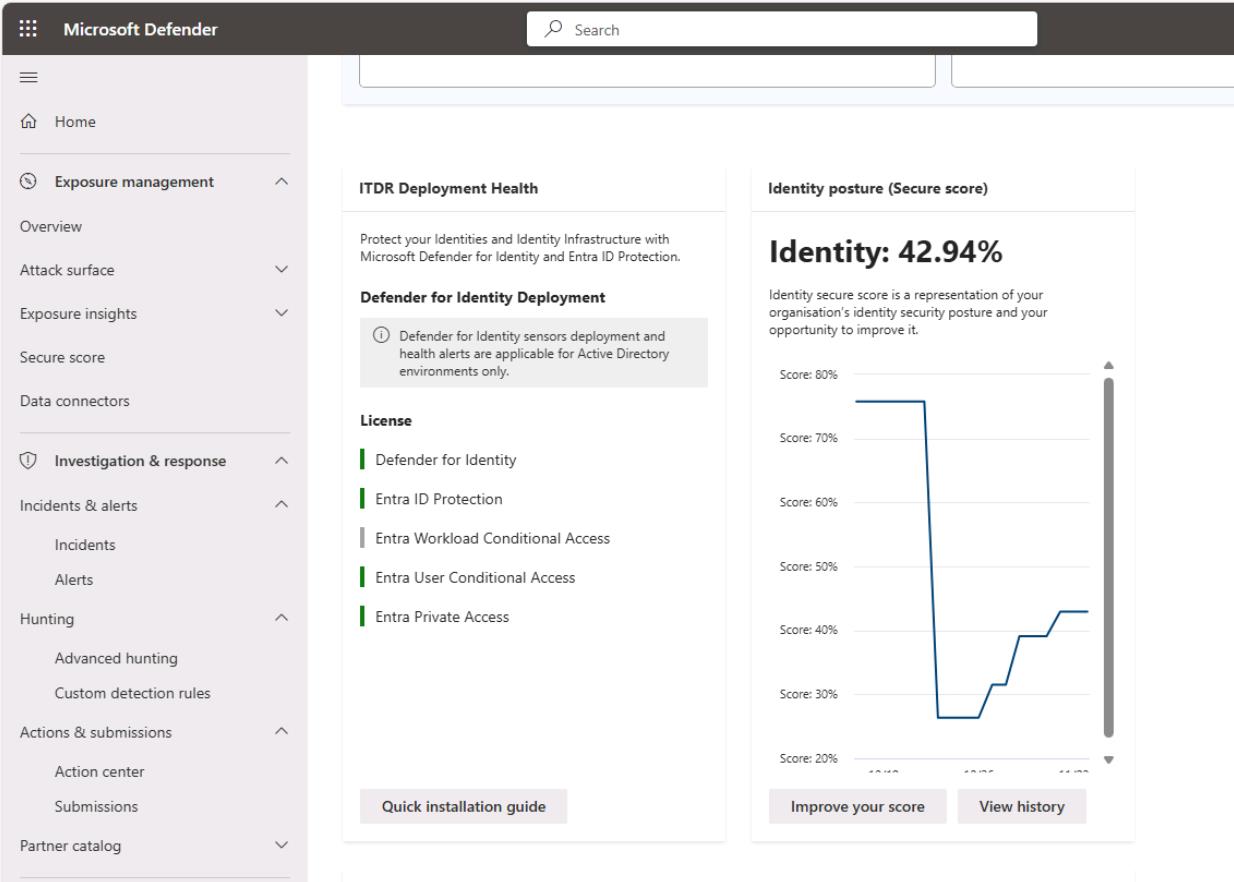Expand the Partner catalog section
Screen dimensions: 1234x882
click(281, 846)
